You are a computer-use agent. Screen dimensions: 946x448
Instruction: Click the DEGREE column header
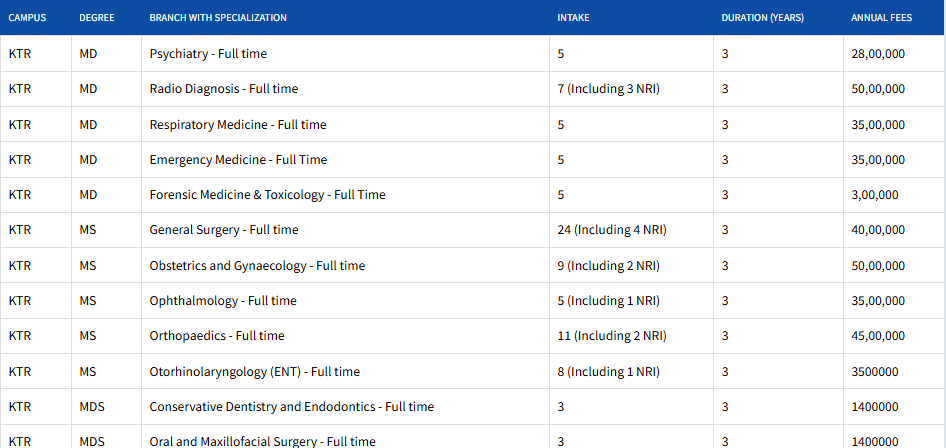pyautogui.click(x=96, y=18)
